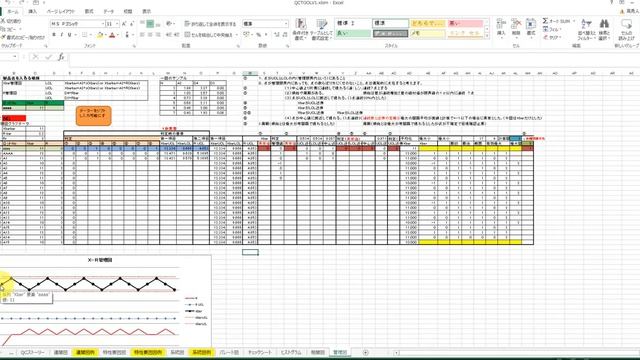Switch to the QCストーリー sheet tab
640x360 pixels.
click(32, 352)
